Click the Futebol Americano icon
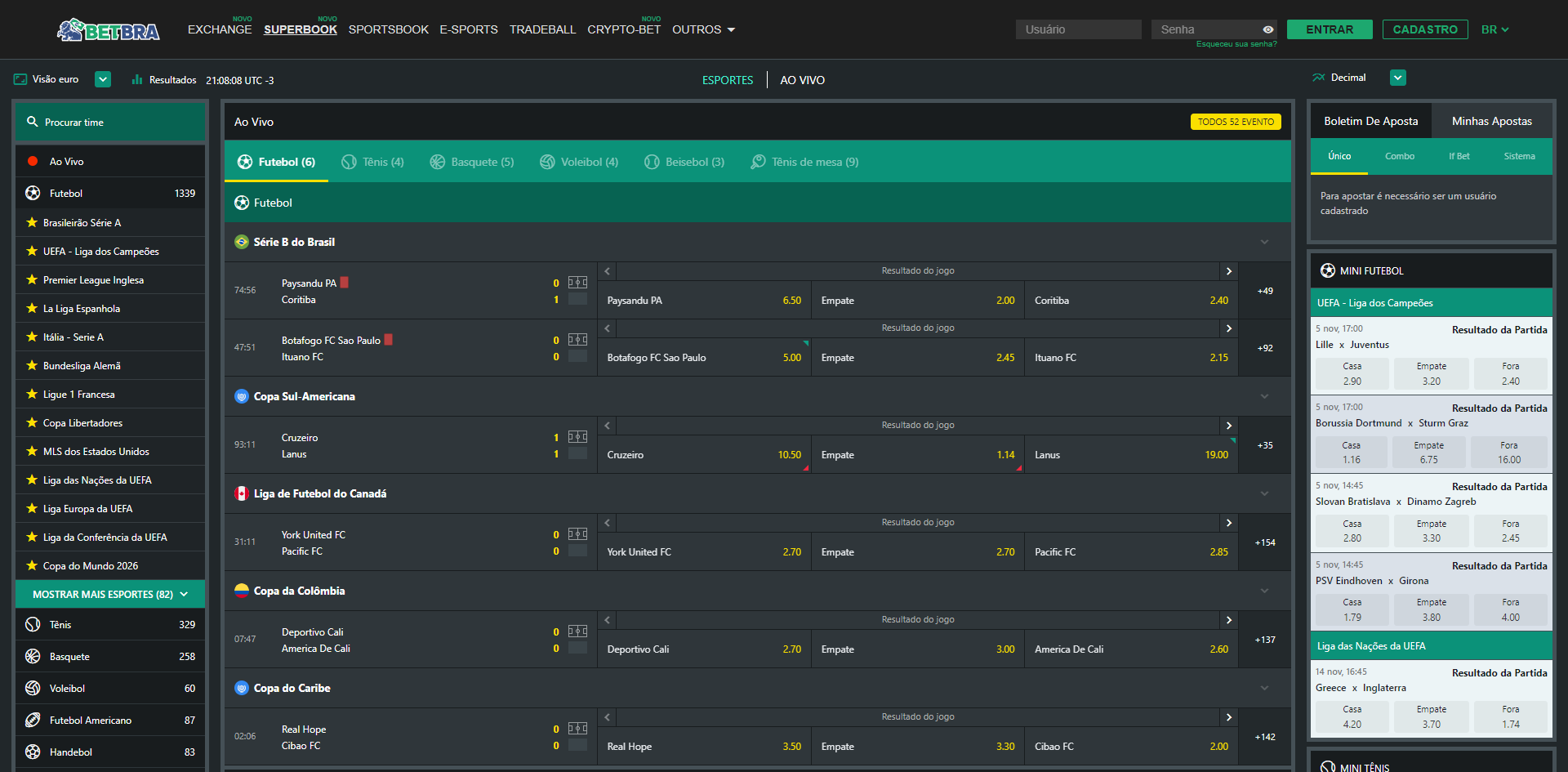The height and width of the screenshot is (772, 1568). pyautogui.click(x=33, y=720)
